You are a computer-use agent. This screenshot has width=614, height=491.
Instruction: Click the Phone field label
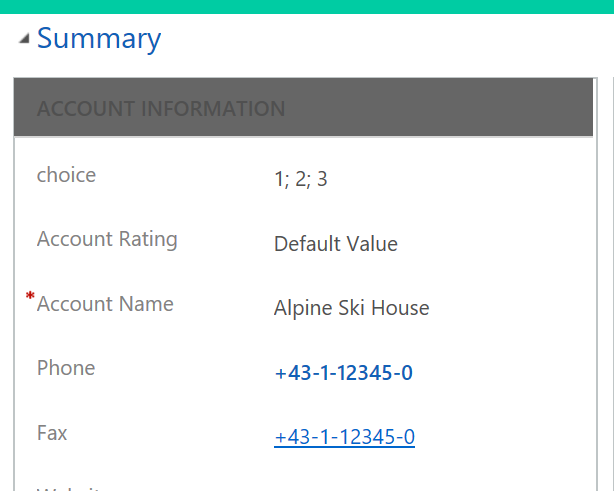point(66,368)
